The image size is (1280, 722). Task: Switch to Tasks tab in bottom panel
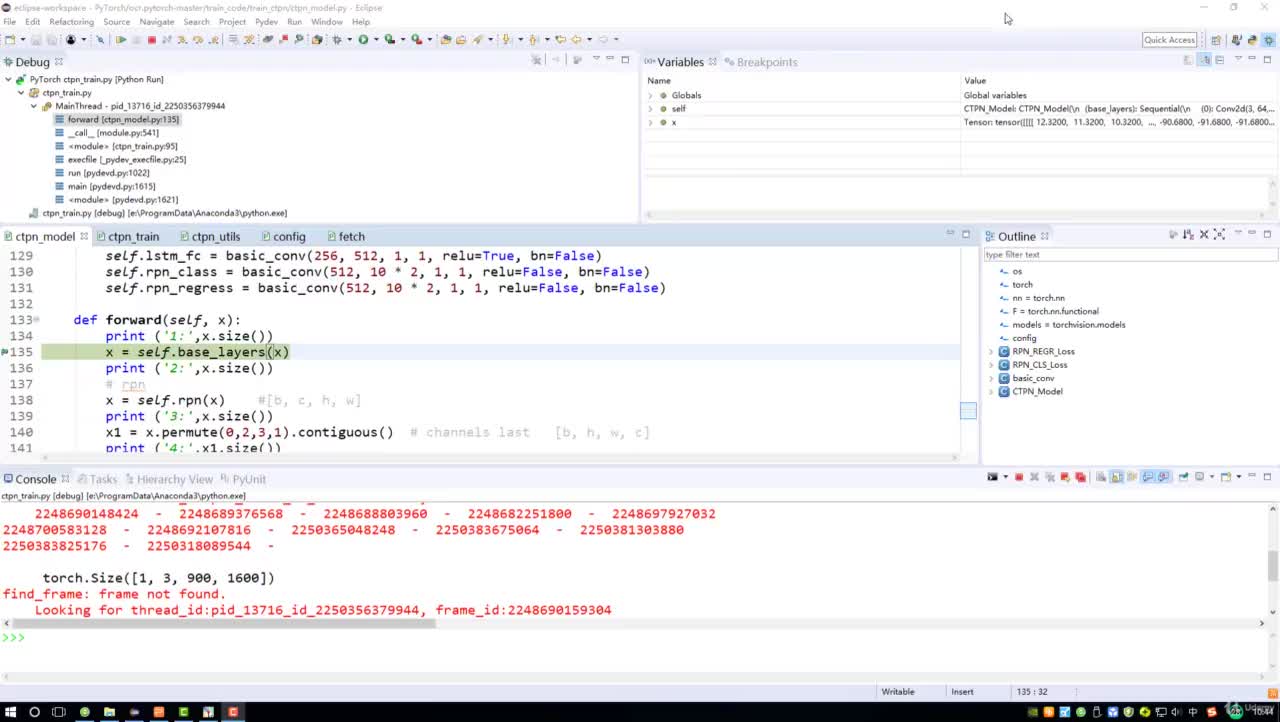coord(103,479)
